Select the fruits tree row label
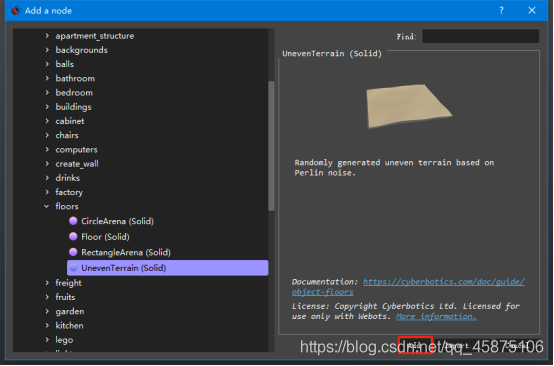Screen dimensions: 554x366 click(x=65, y=297)
